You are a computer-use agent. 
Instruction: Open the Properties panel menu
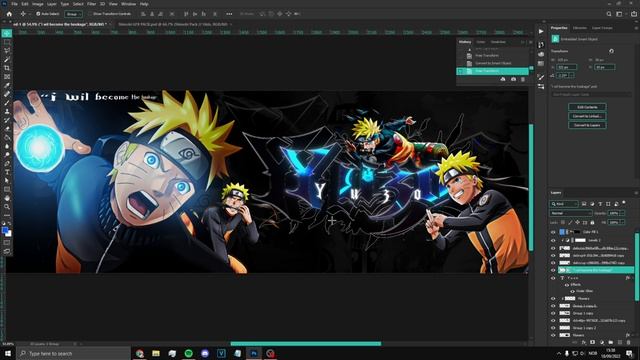coord(636,28)
